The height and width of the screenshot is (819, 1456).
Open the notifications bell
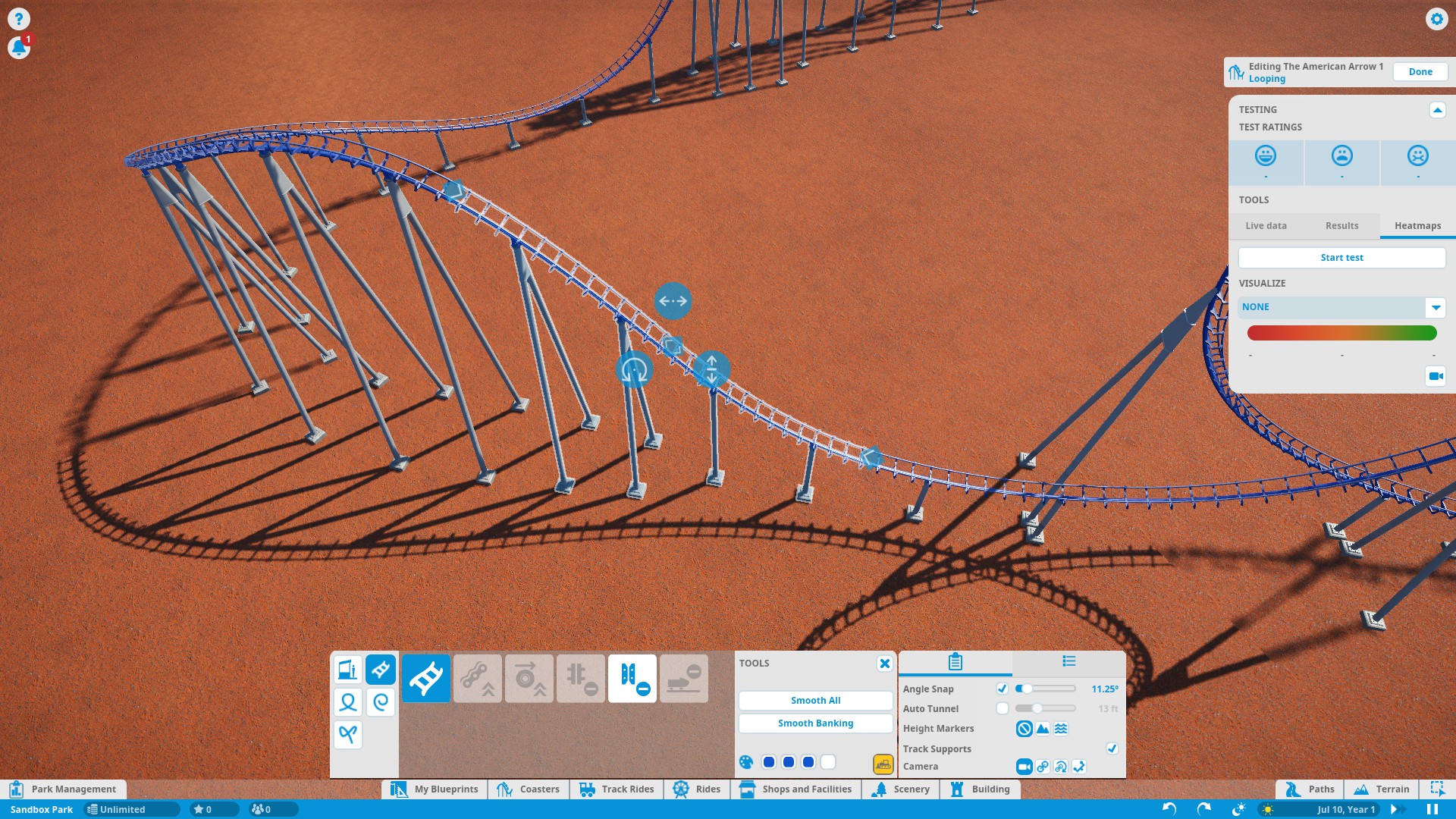pyautogui.click(x=18, y=48)
